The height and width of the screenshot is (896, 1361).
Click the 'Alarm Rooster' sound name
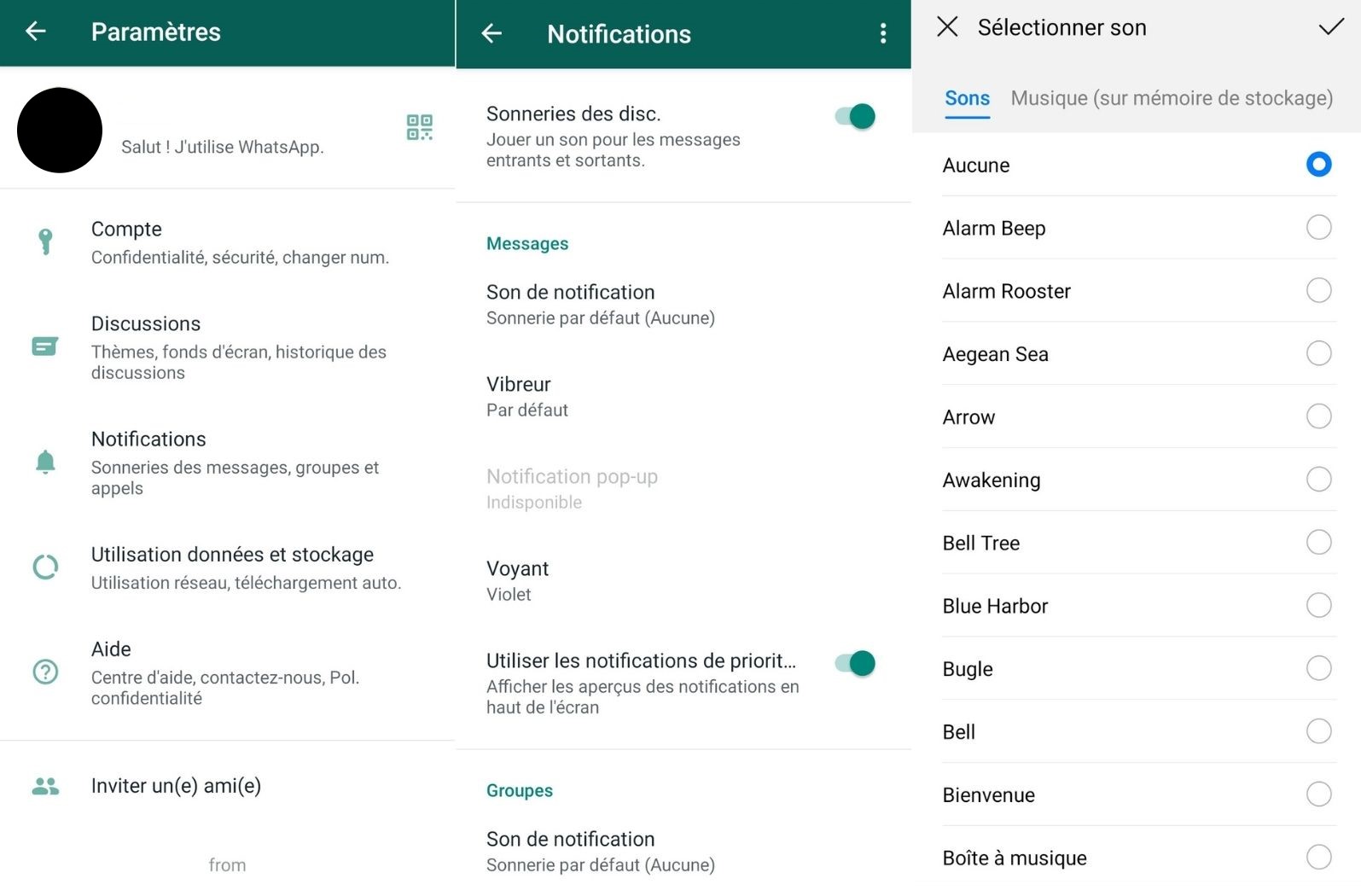(x=1006, y=291)
